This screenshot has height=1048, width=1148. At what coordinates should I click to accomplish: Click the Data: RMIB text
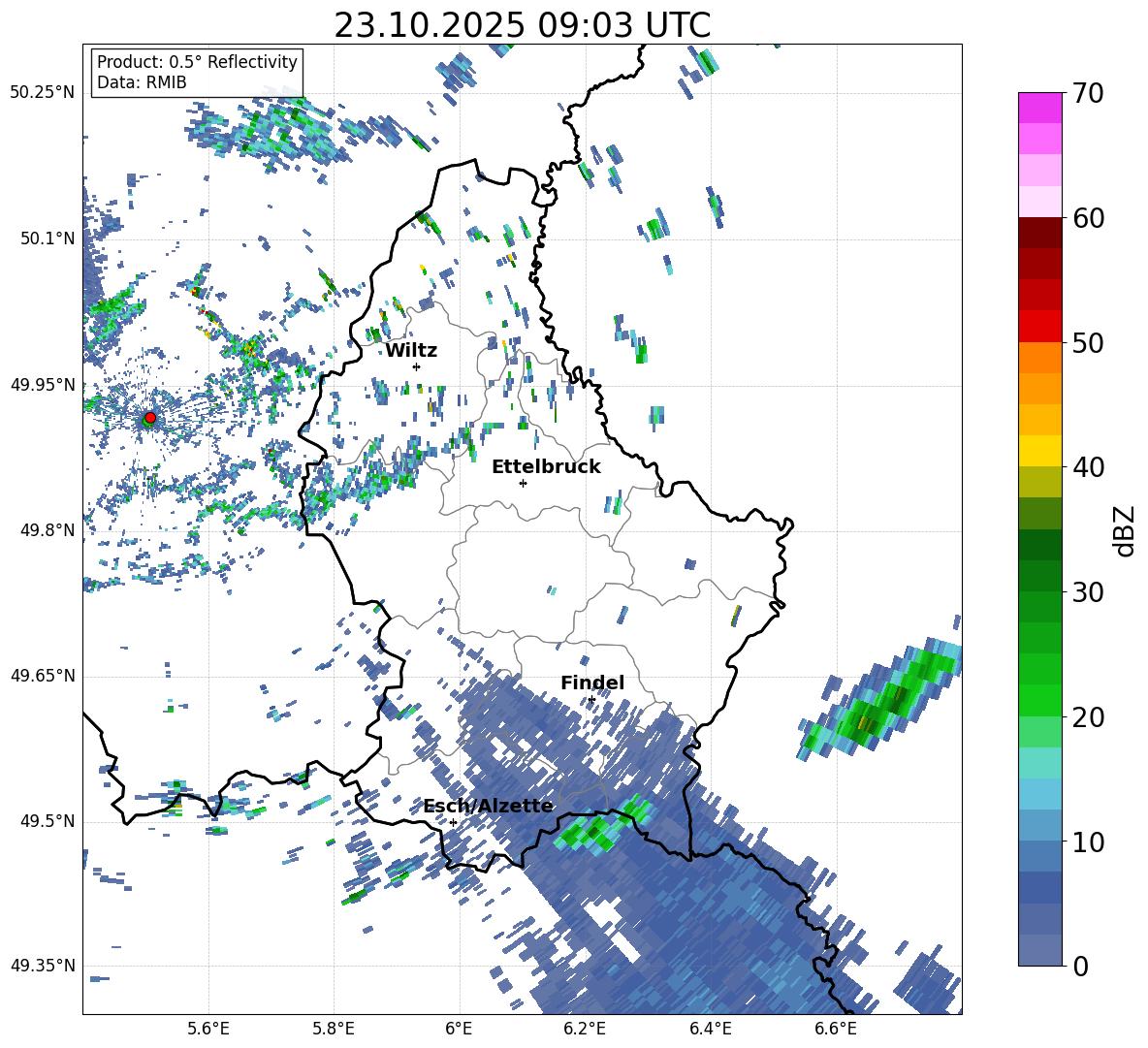[142, 82]
